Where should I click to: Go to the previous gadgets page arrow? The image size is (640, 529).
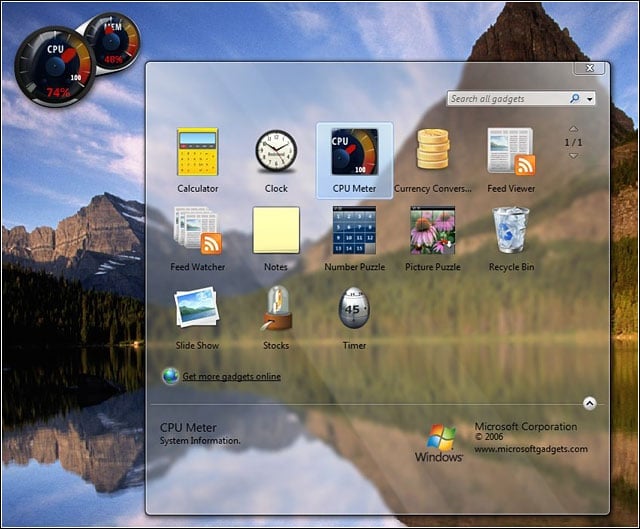pyautogui.click(x=573, y=129)
